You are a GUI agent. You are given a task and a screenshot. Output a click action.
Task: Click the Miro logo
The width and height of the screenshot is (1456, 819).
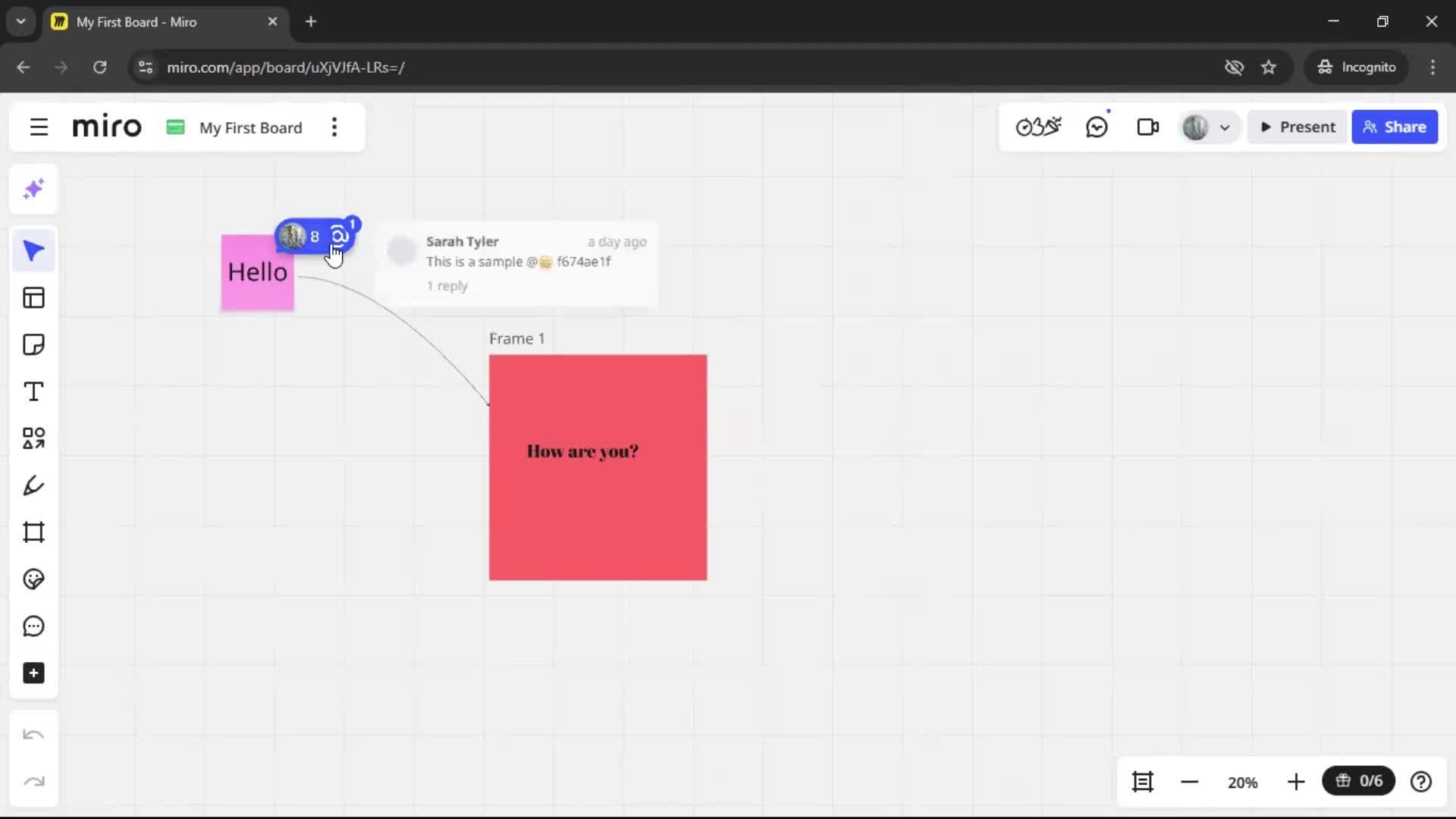point(107,127)
